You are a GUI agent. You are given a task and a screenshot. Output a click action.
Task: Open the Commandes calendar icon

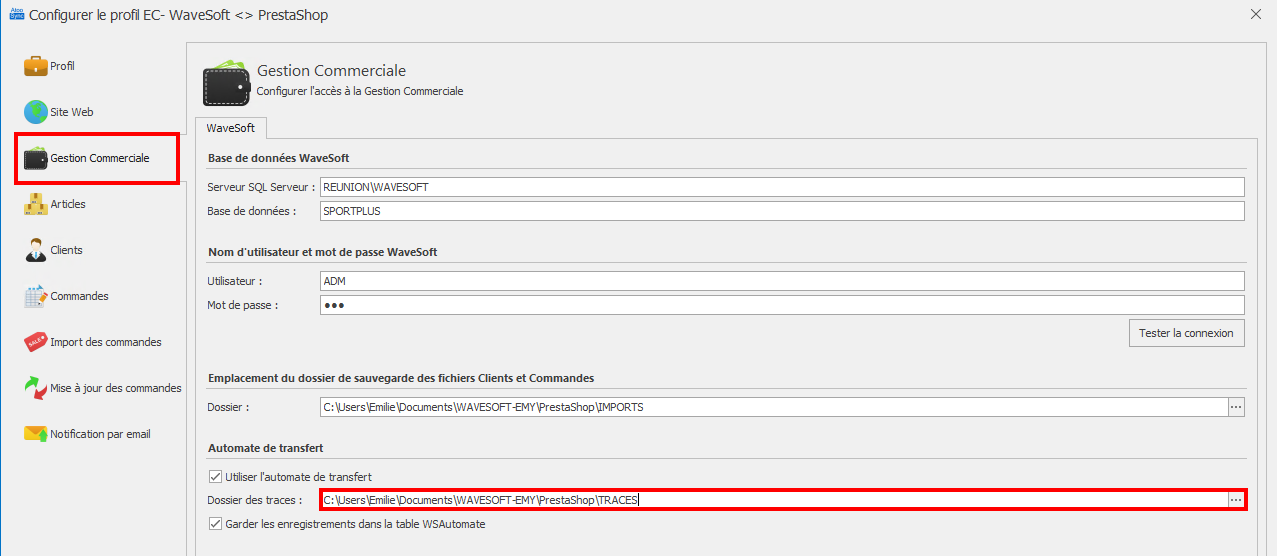36,296
